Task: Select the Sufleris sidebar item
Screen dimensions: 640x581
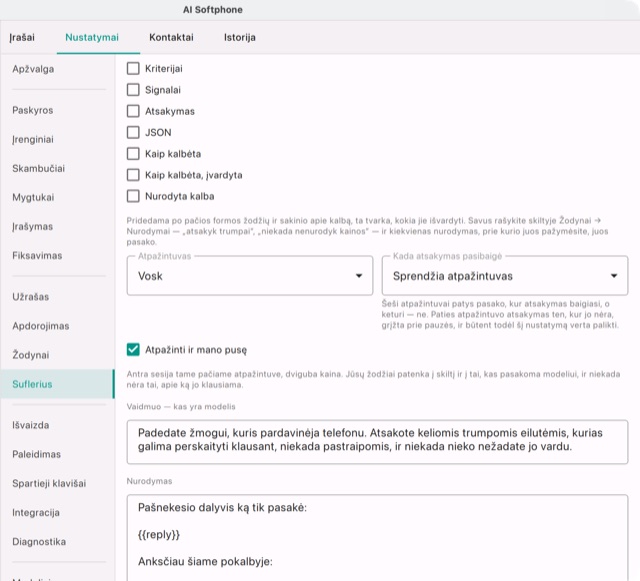Action: click(57, 384)
